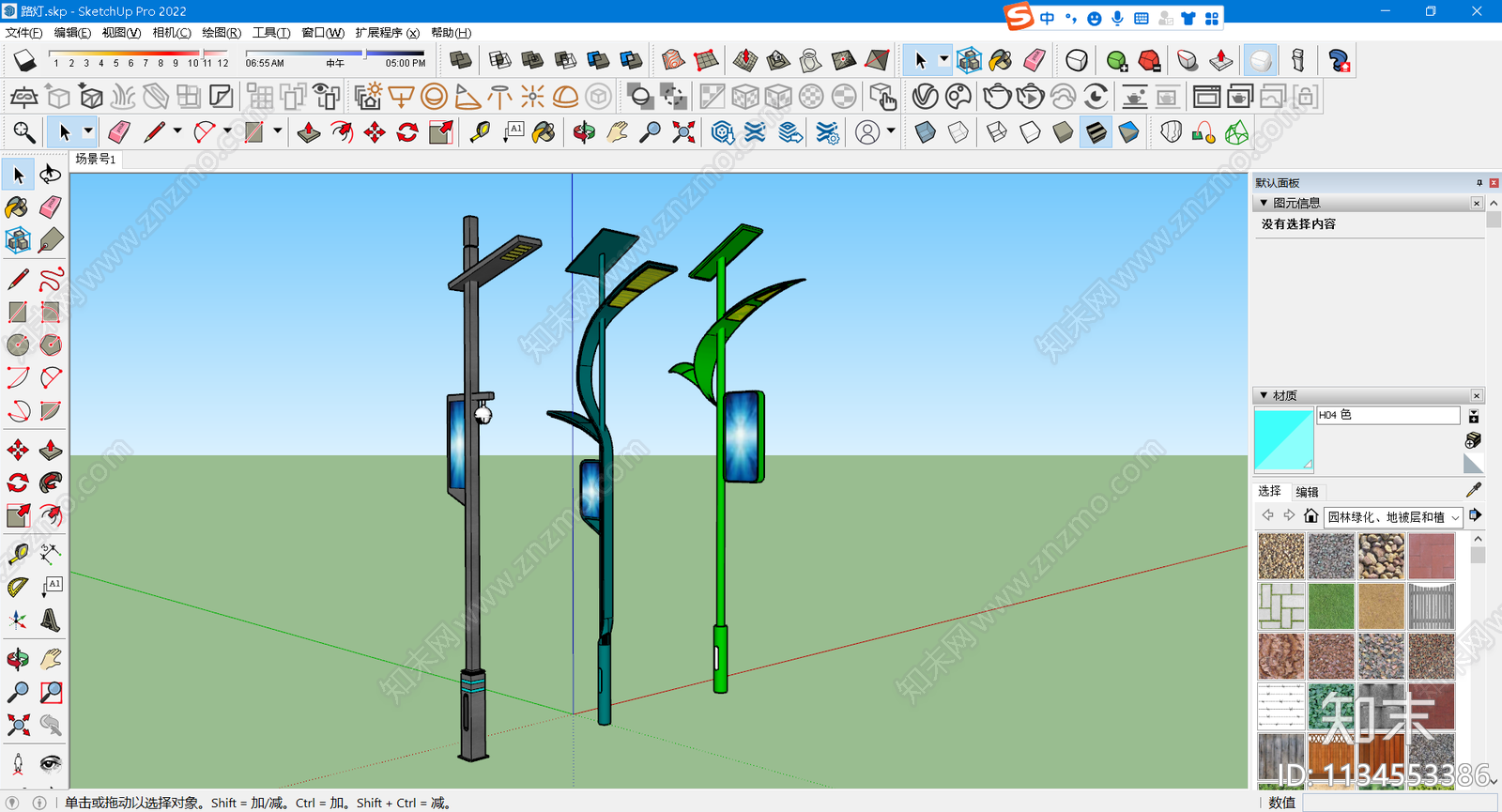This screenshot has height=812, width=1502.
Task: Open the 编辑(E) menu
Action: [x=72, y=33]
